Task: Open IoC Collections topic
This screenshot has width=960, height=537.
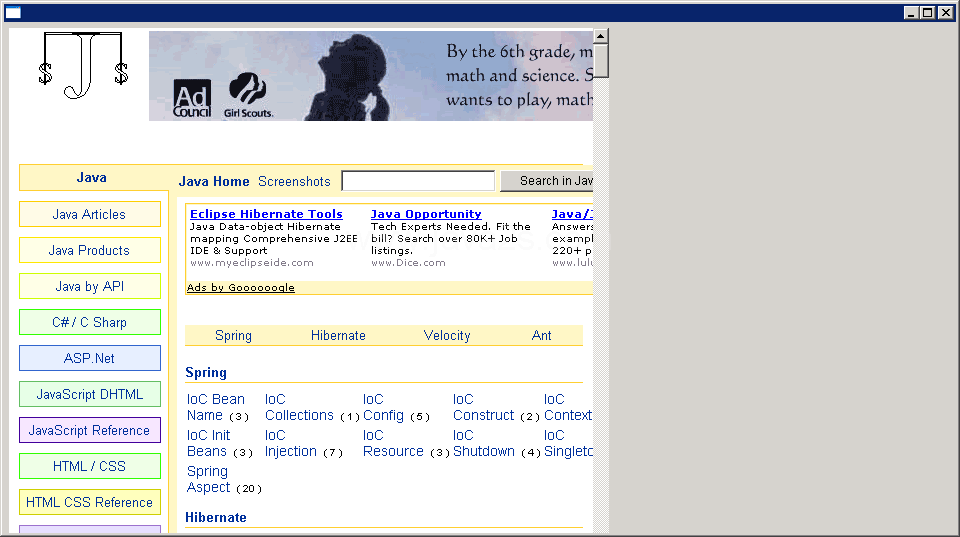Action: pos(299,407)
